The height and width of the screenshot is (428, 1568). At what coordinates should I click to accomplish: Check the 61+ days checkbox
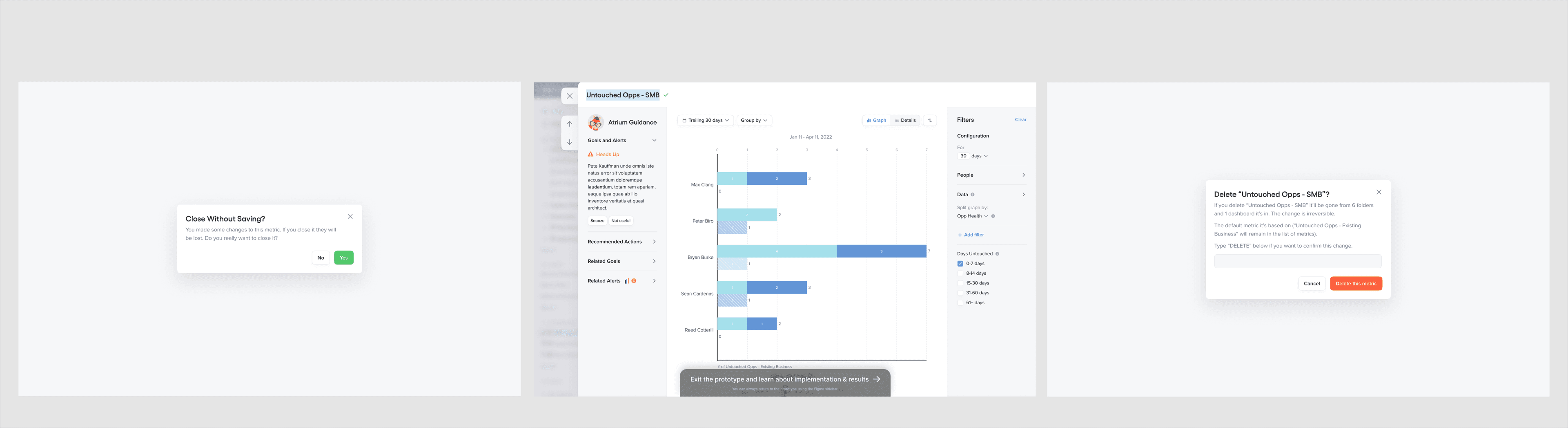(960, 303)
